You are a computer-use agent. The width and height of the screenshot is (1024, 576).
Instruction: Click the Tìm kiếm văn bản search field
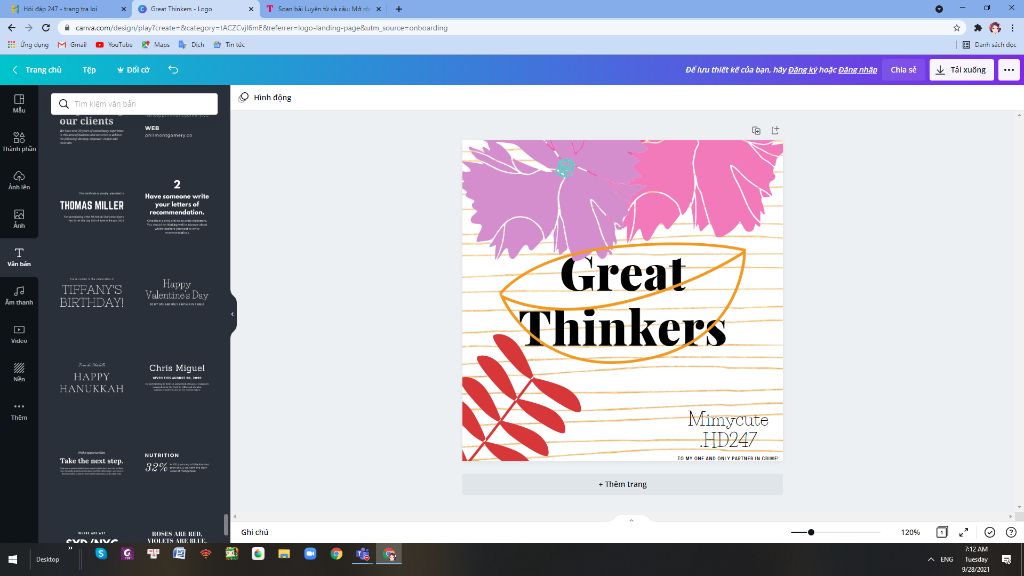[135, 104]
